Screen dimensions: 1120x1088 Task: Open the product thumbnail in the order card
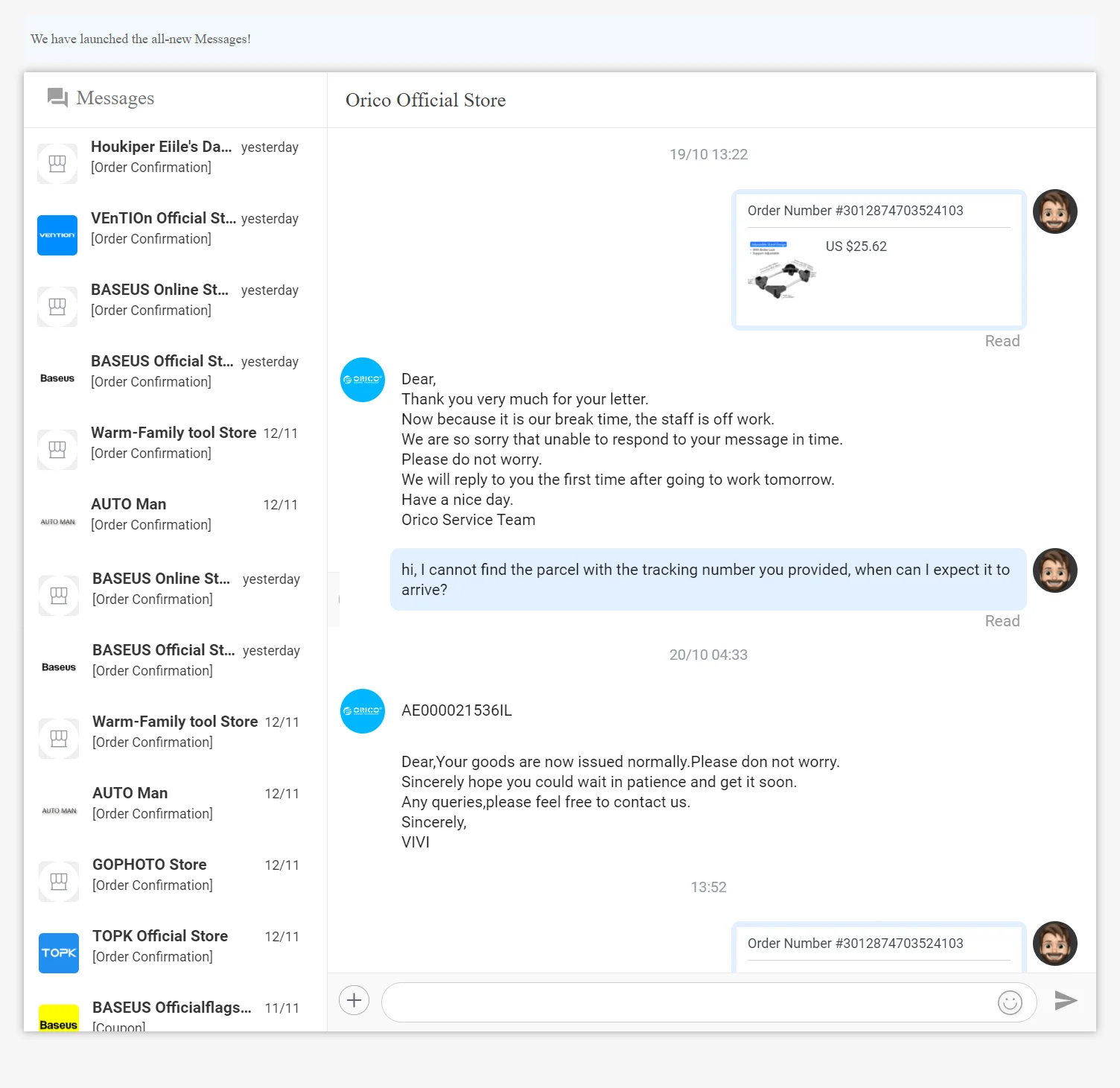(x=782, y=270)
